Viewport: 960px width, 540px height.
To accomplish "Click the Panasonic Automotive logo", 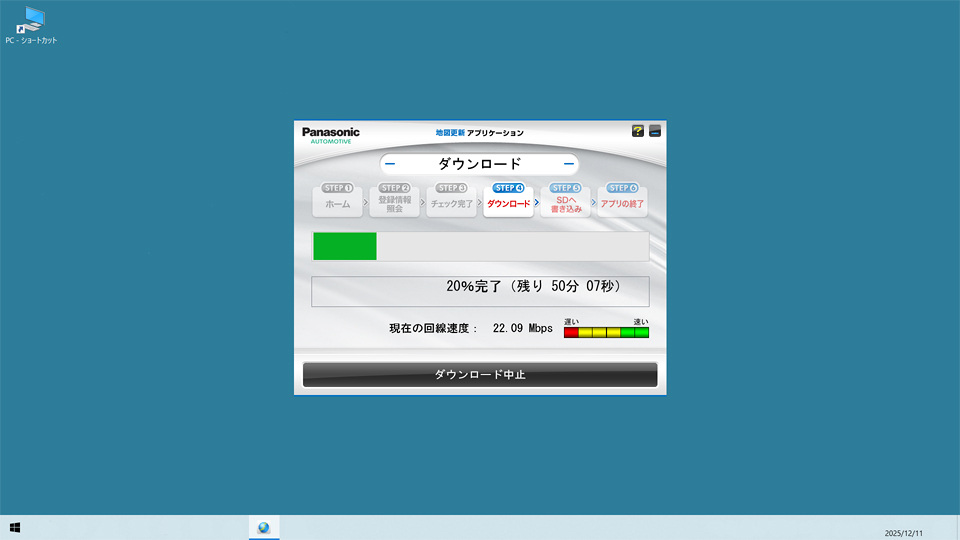I will (x=331, y=135).
